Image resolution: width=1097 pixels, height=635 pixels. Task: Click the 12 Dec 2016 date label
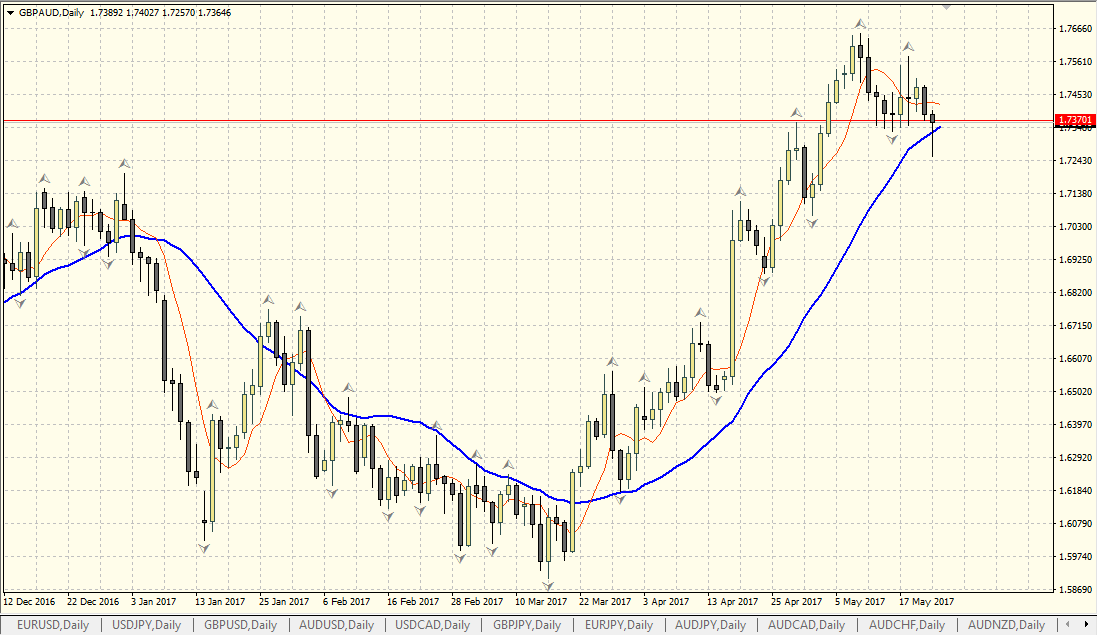29,601
